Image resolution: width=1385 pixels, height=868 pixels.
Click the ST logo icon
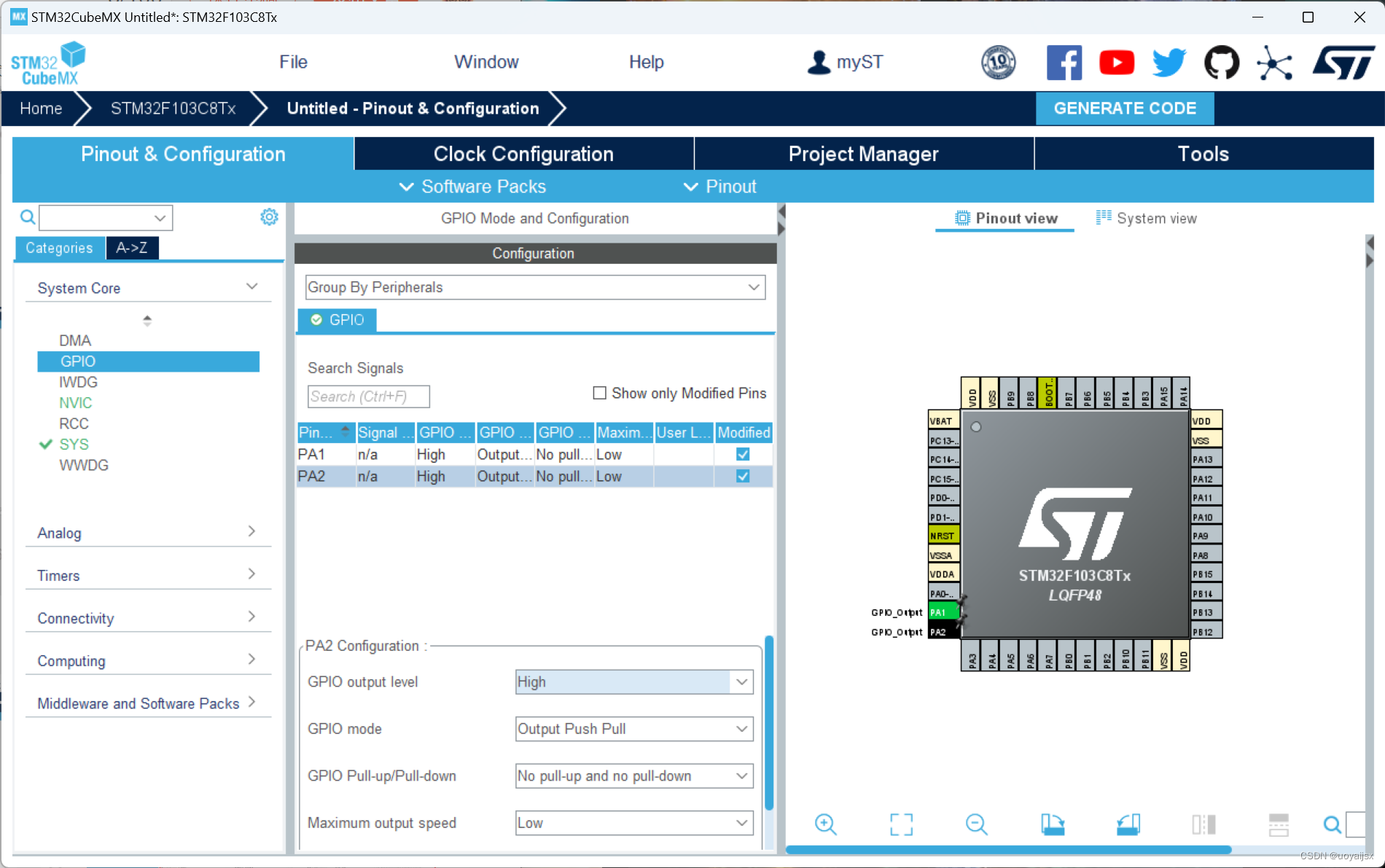[1343, 63]
